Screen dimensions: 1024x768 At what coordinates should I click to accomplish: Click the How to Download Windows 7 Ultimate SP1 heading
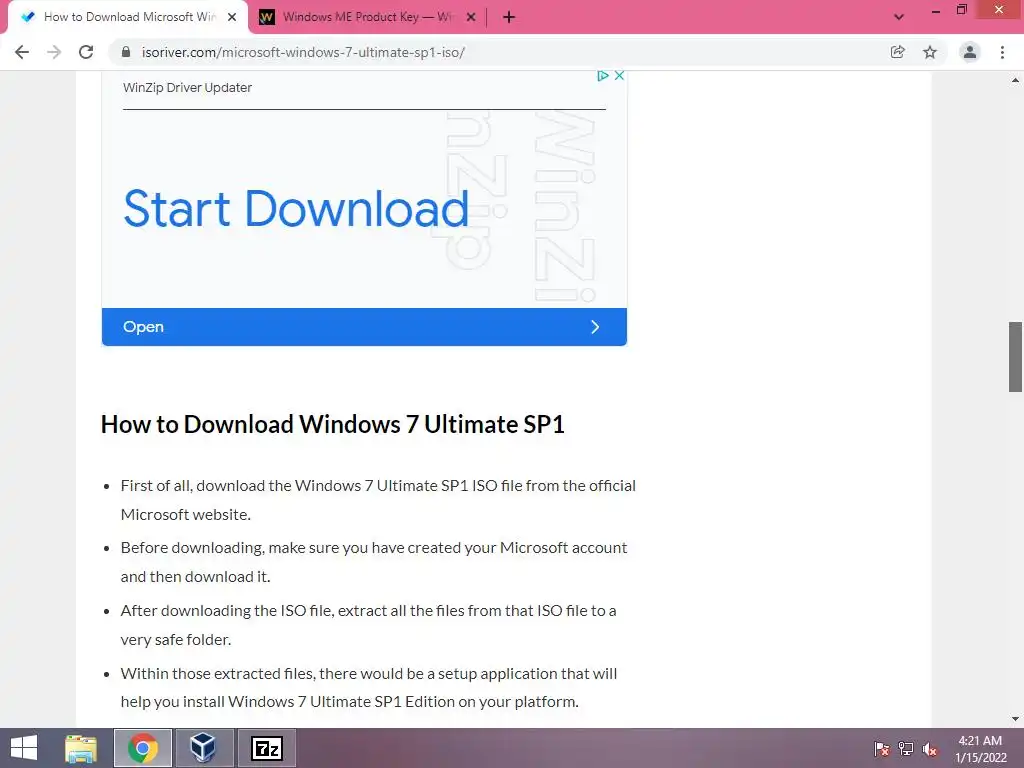pos(332,424)
